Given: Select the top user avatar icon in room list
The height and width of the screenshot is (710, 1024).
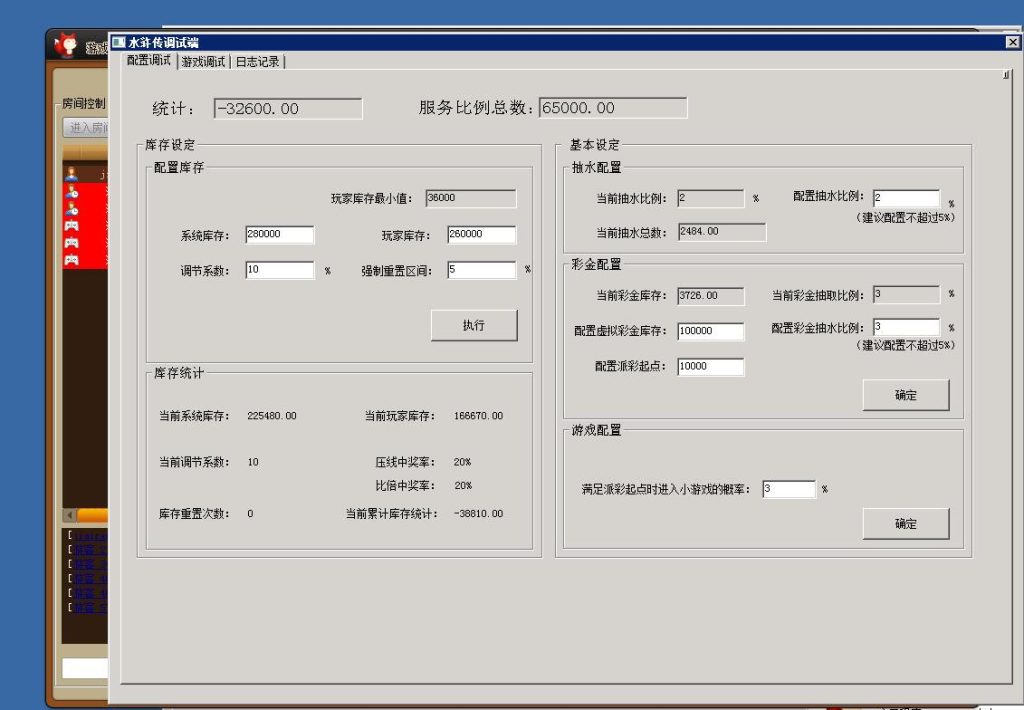Looking at the screenshot, I should coord(72,174).
